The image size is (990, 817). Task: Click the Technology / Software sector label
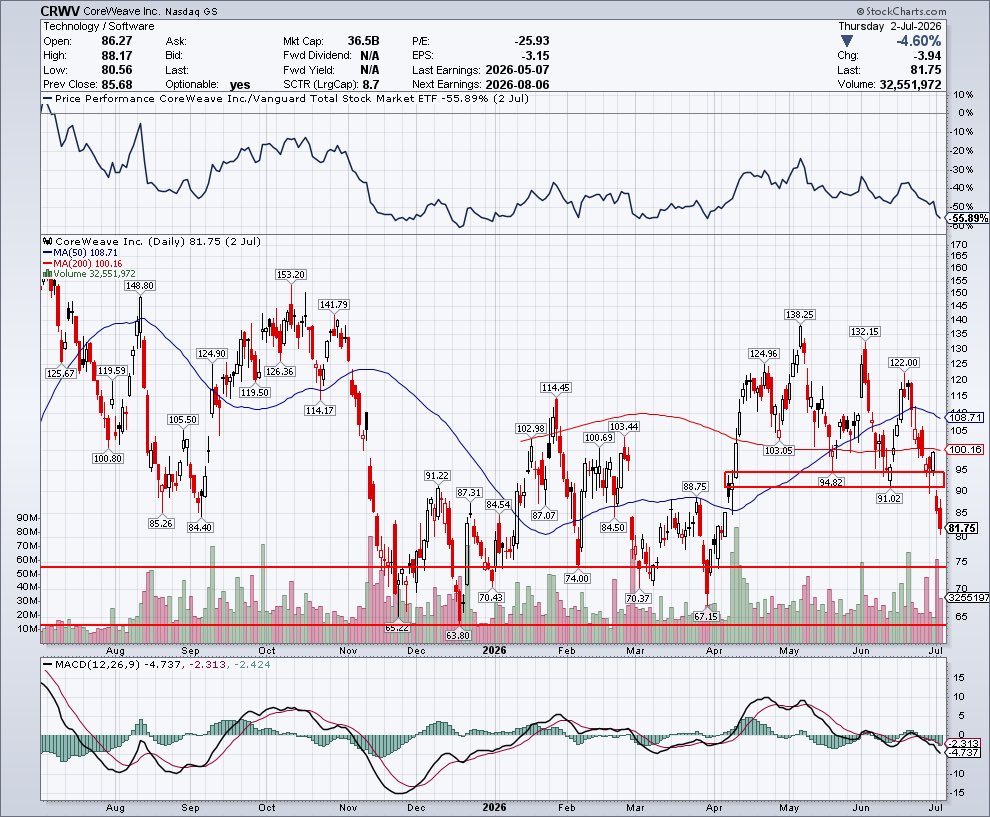pyautogui.click(x=98, y=27)
